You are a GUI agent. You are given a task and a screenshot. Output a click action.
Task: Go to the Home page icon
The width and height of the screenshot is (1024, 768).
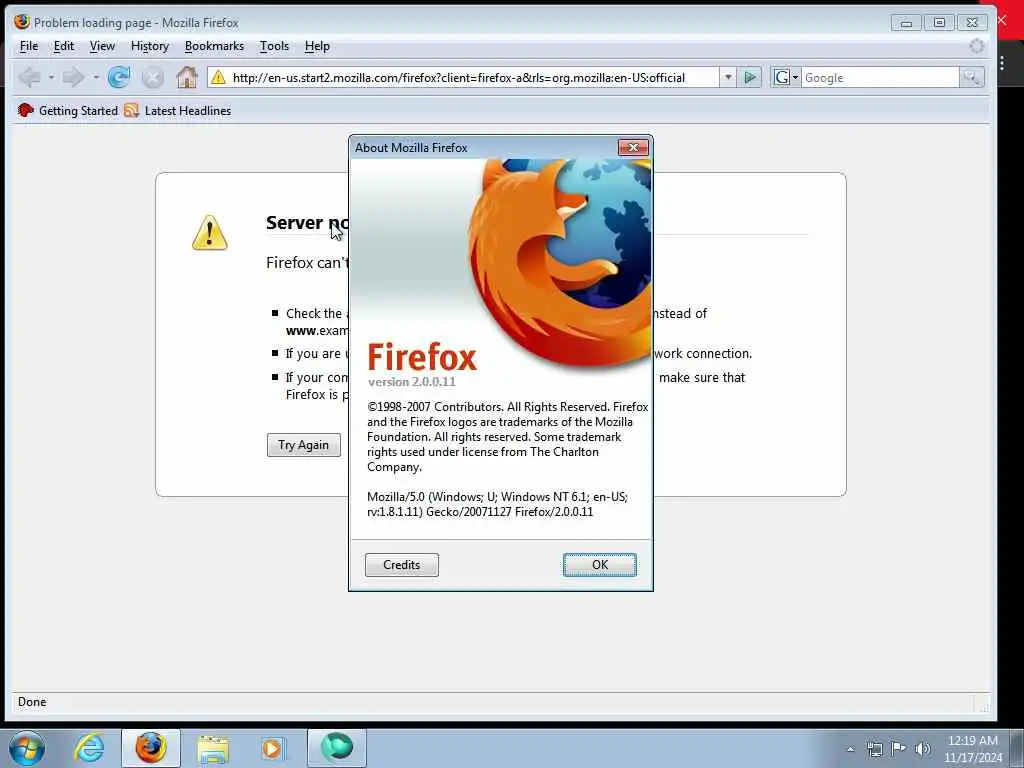187,77
